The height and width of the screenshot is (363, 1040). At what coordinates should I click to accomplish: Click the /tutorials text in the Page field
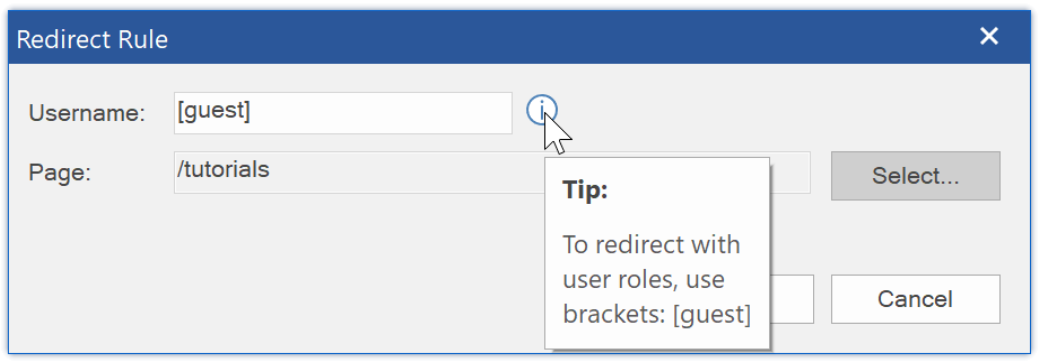(224, 170)
